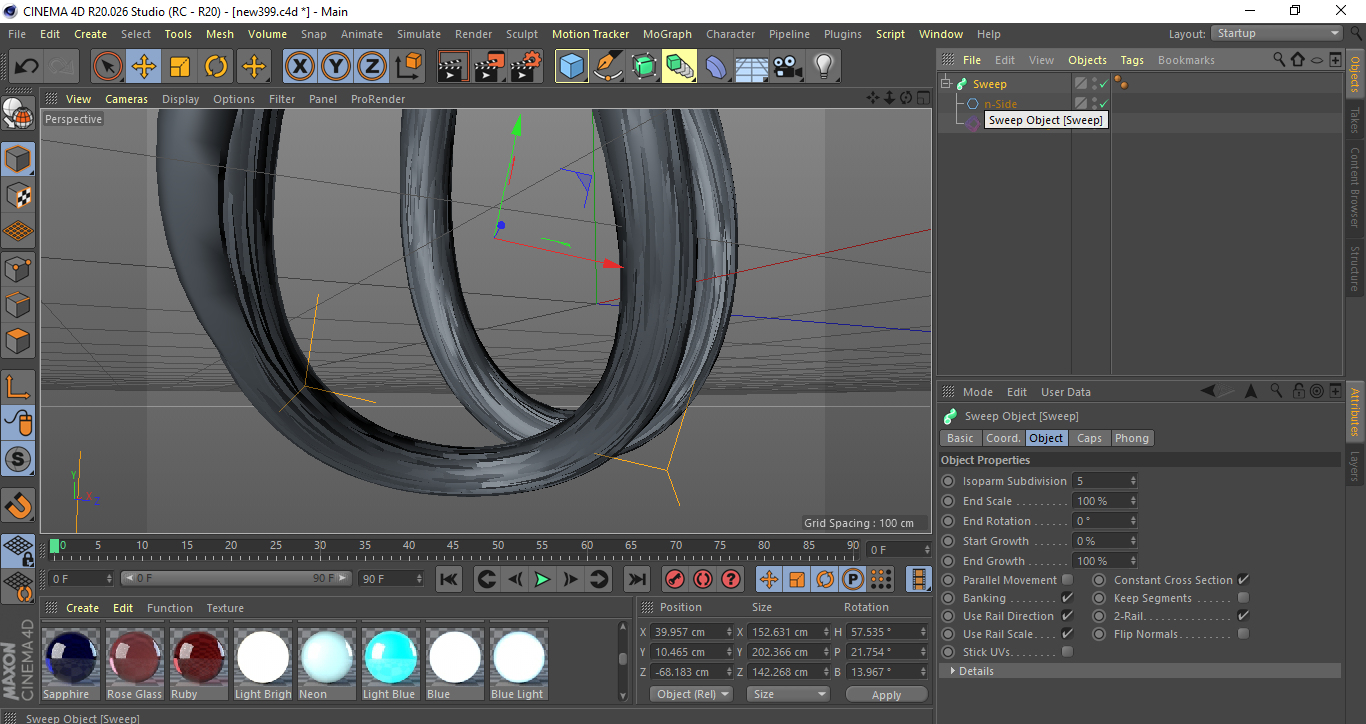Switch to the Coord. tab
This screenshot has width=1366, height=724.
click(x=1003, y=438)
